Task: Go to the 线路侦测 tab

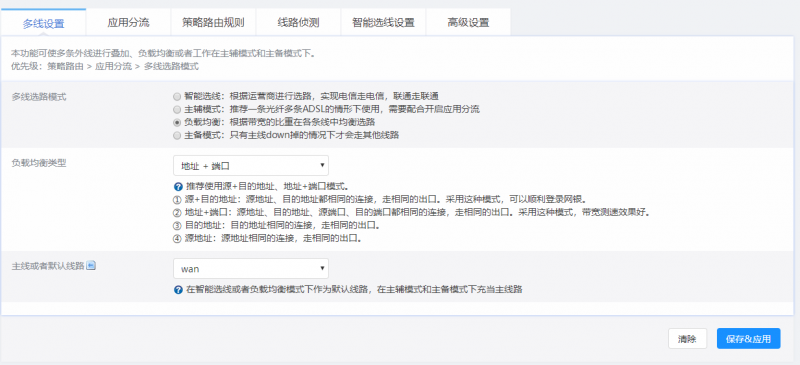Action: pos(298,22)
